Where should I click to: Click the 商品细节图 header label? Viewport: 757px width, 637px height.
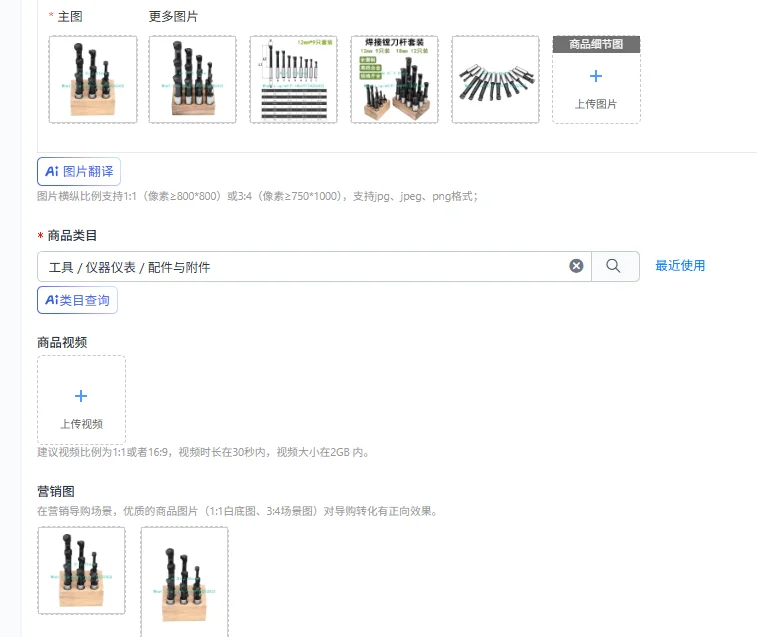pyautogui.click(x=596, y=44)
